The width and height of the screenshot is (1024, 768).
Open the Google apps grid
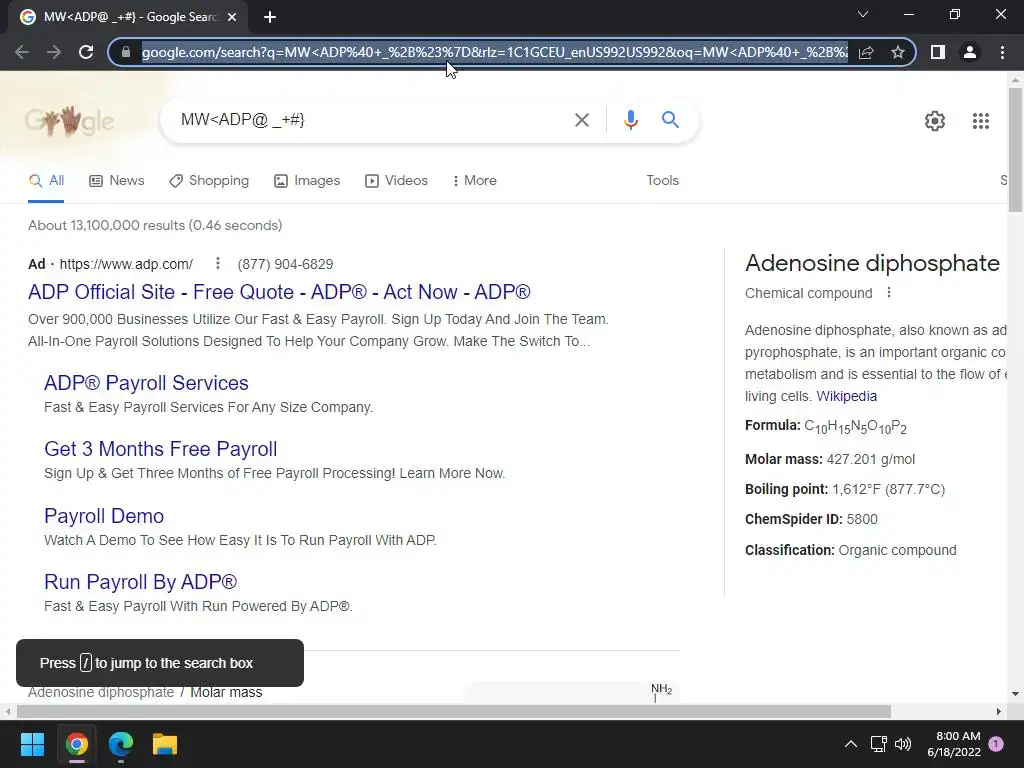click(980, 121)
